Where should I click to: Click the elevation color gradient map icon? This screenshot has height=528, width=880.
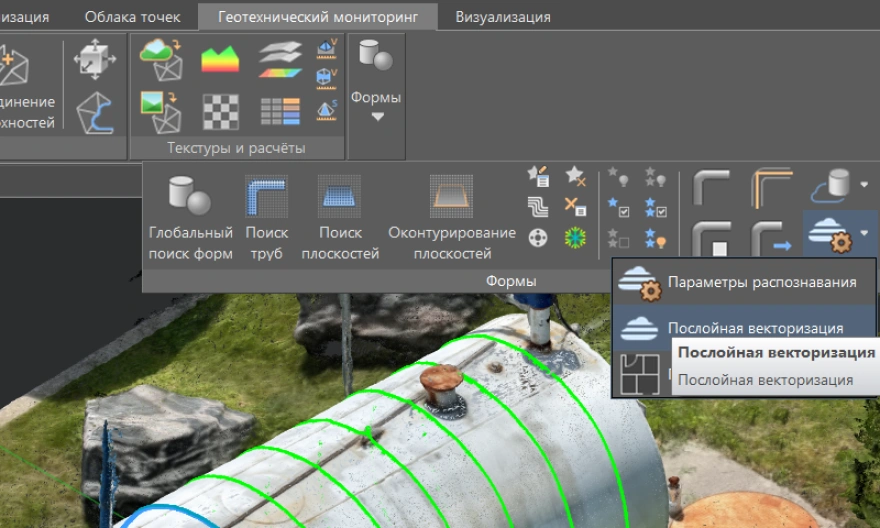220,59
